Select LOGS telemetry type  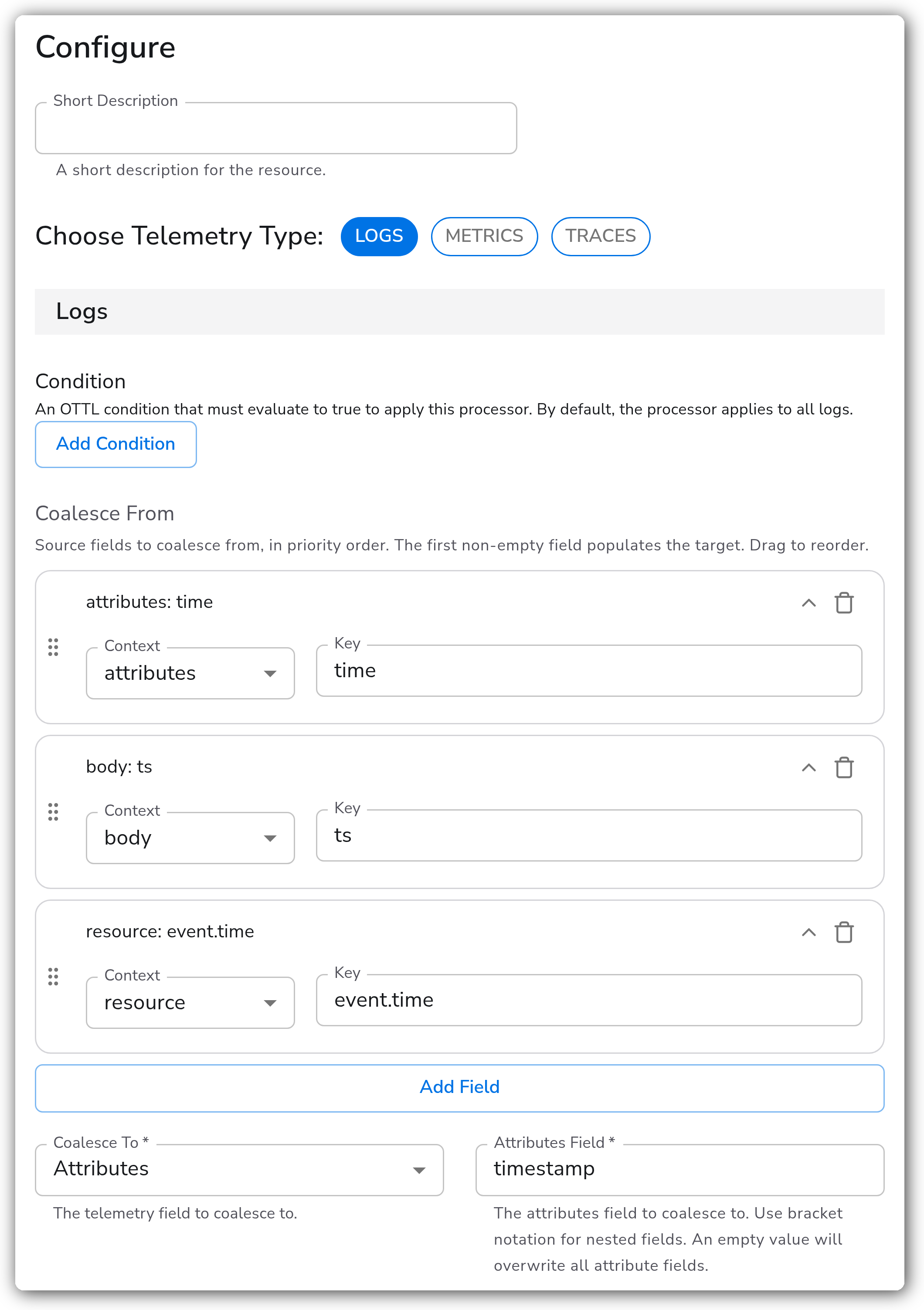tap(379, 236)
